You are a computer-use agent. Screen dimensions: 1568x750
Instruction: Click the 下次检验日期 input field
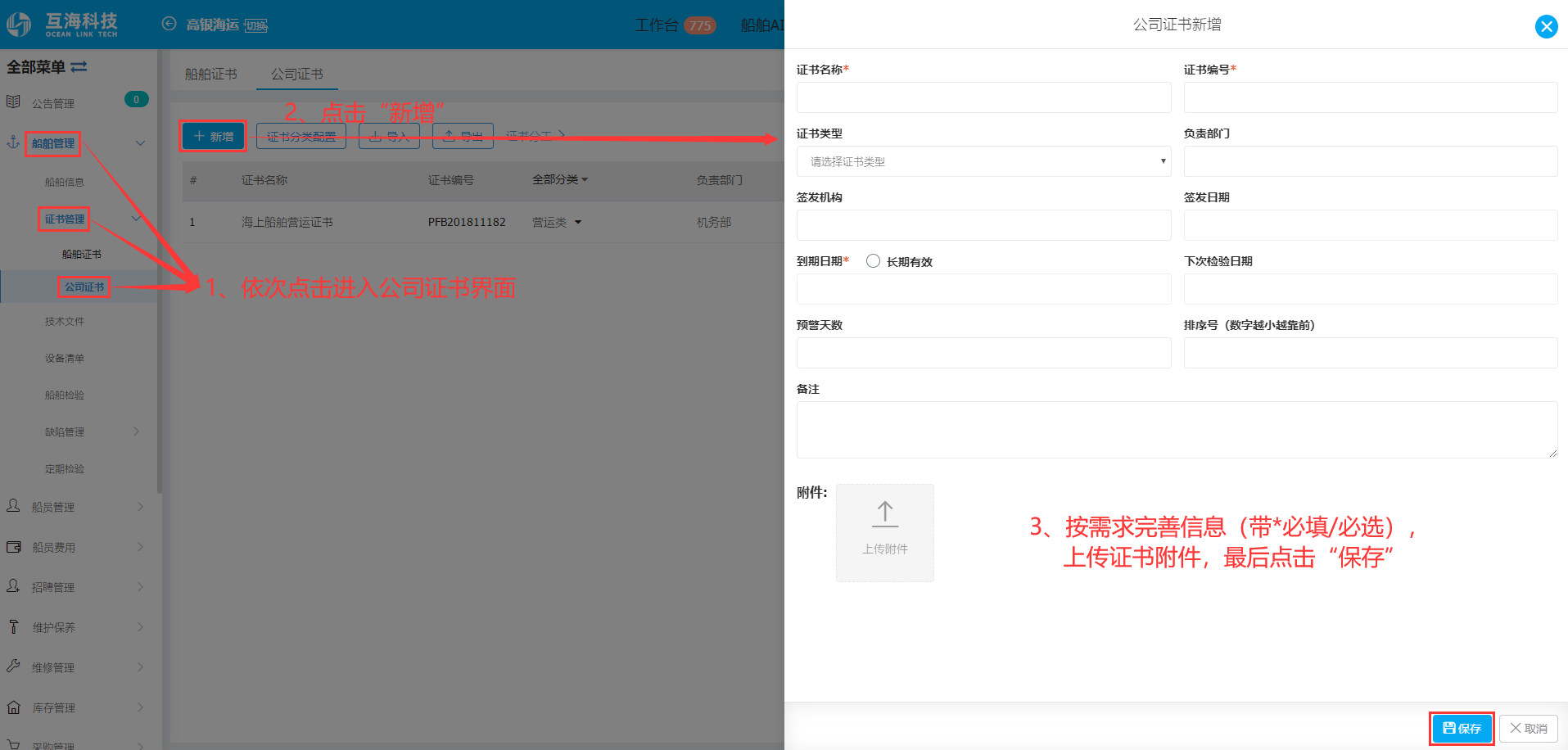(x=1370, y=289)
